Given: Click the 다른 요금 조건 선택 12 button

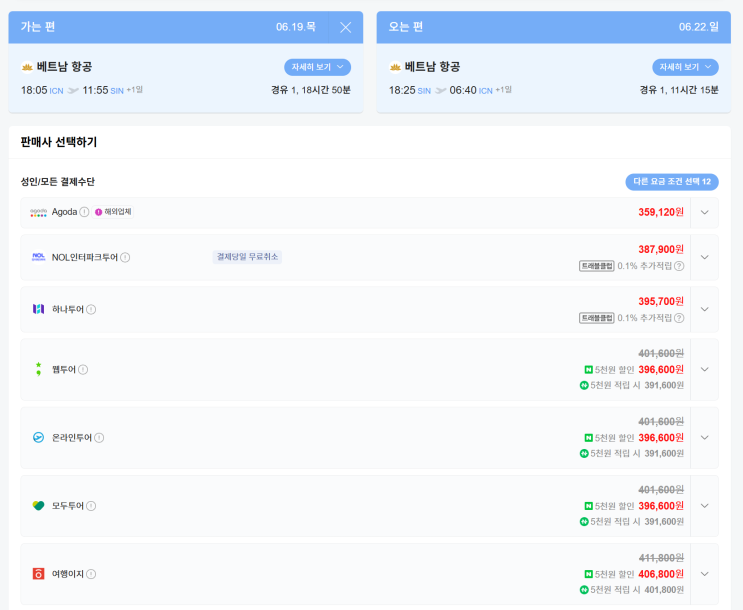Looking at the screenshot, I should (x=672, y=182).
